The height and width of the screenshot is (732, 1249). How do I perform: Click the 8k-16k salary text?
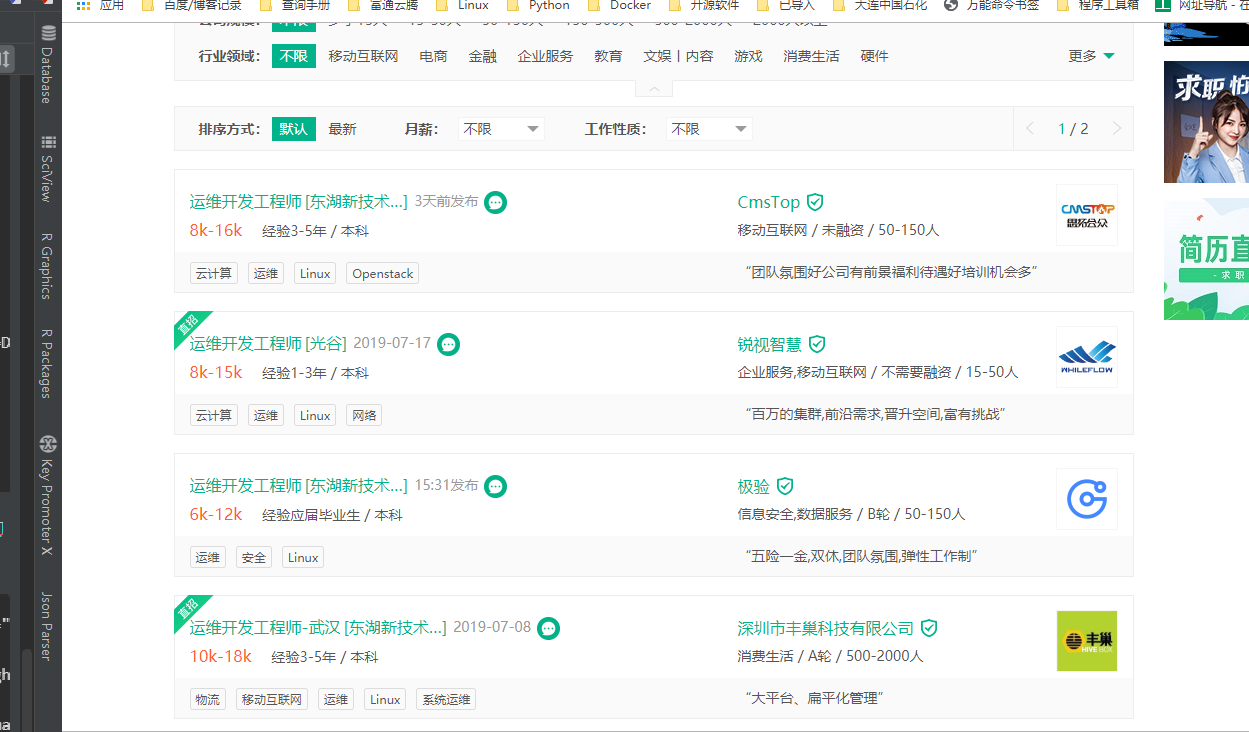[x=216, y=230]
